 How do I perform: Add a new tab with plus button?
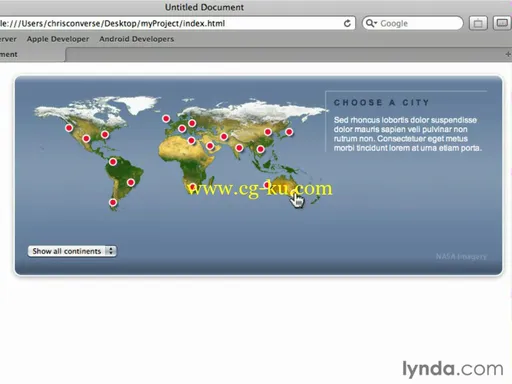508,54
